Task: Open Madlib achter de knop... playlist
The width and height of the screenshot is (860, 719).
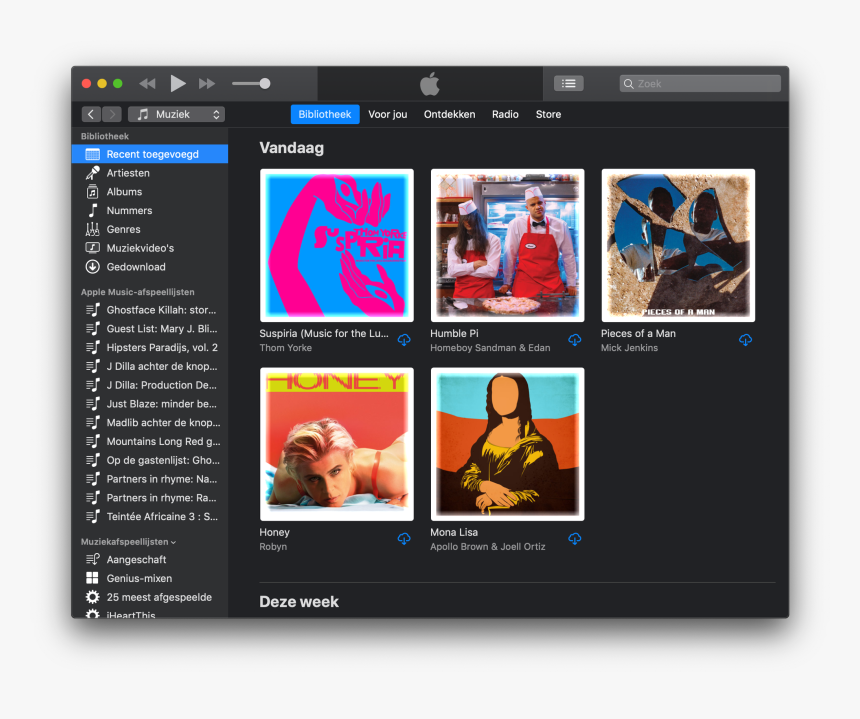Action: tap(150, 422)
